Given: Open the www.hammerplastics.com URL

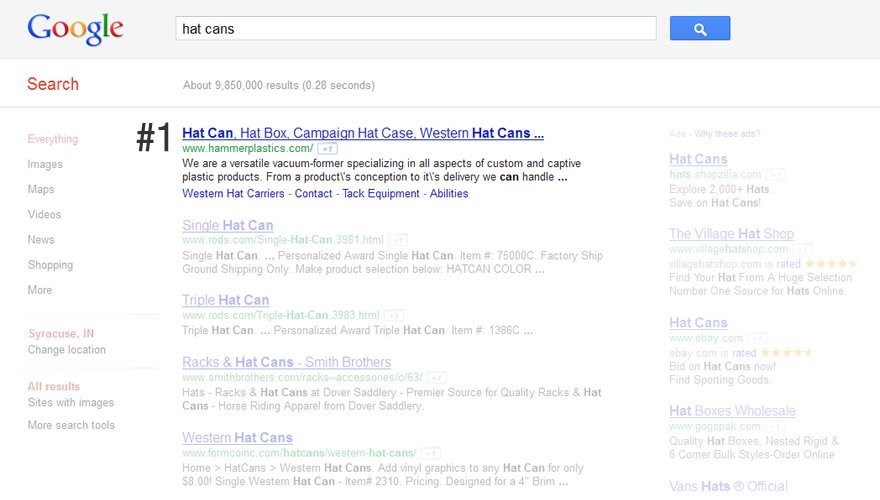Looking at the screenshot, I should coord(248,149).
